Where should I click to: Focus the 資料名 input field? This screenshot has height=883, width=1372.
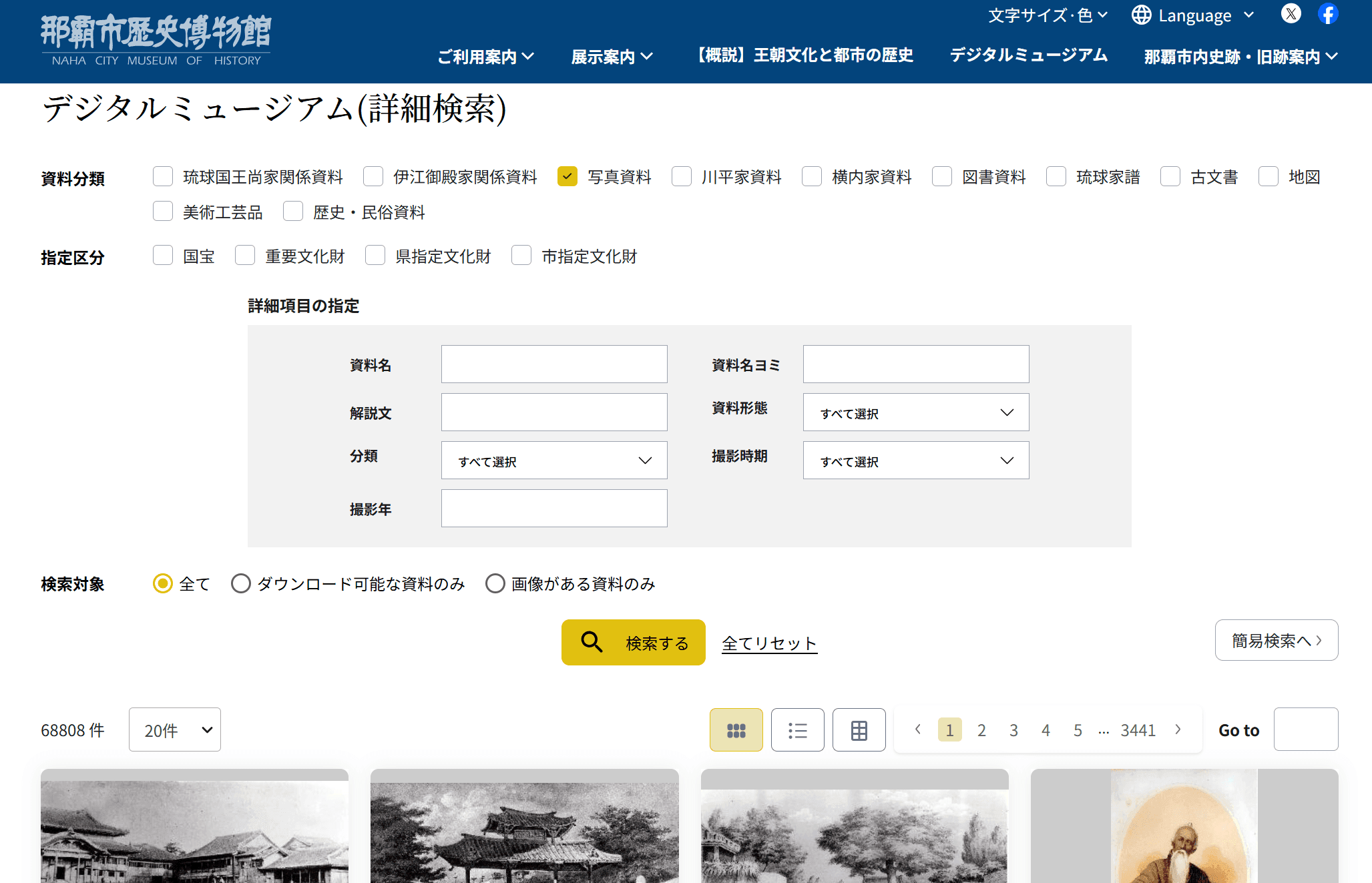[554, 364]
